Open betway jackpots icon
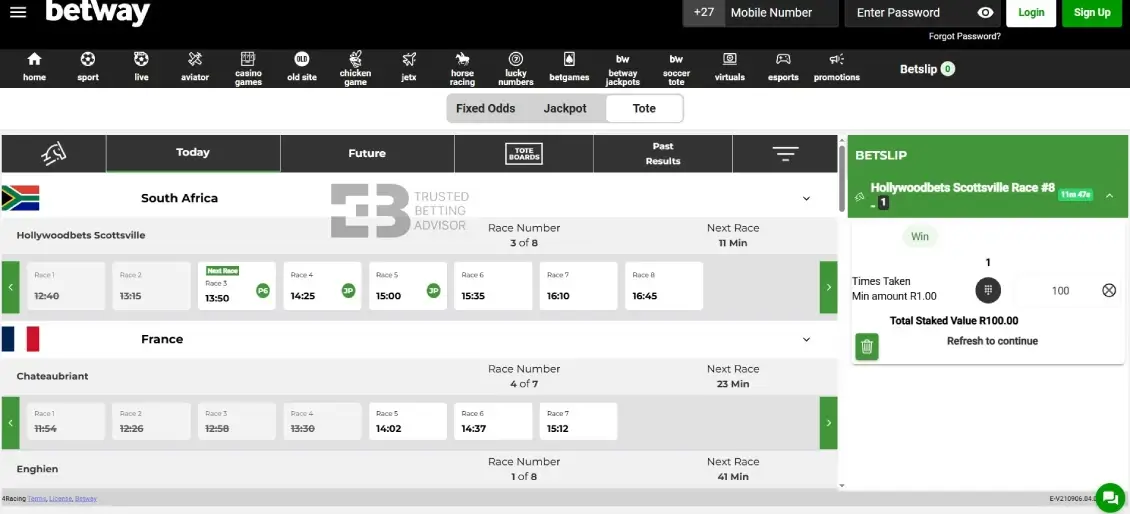This screenshot has width=1130, height=514. (x=623, y=59)
